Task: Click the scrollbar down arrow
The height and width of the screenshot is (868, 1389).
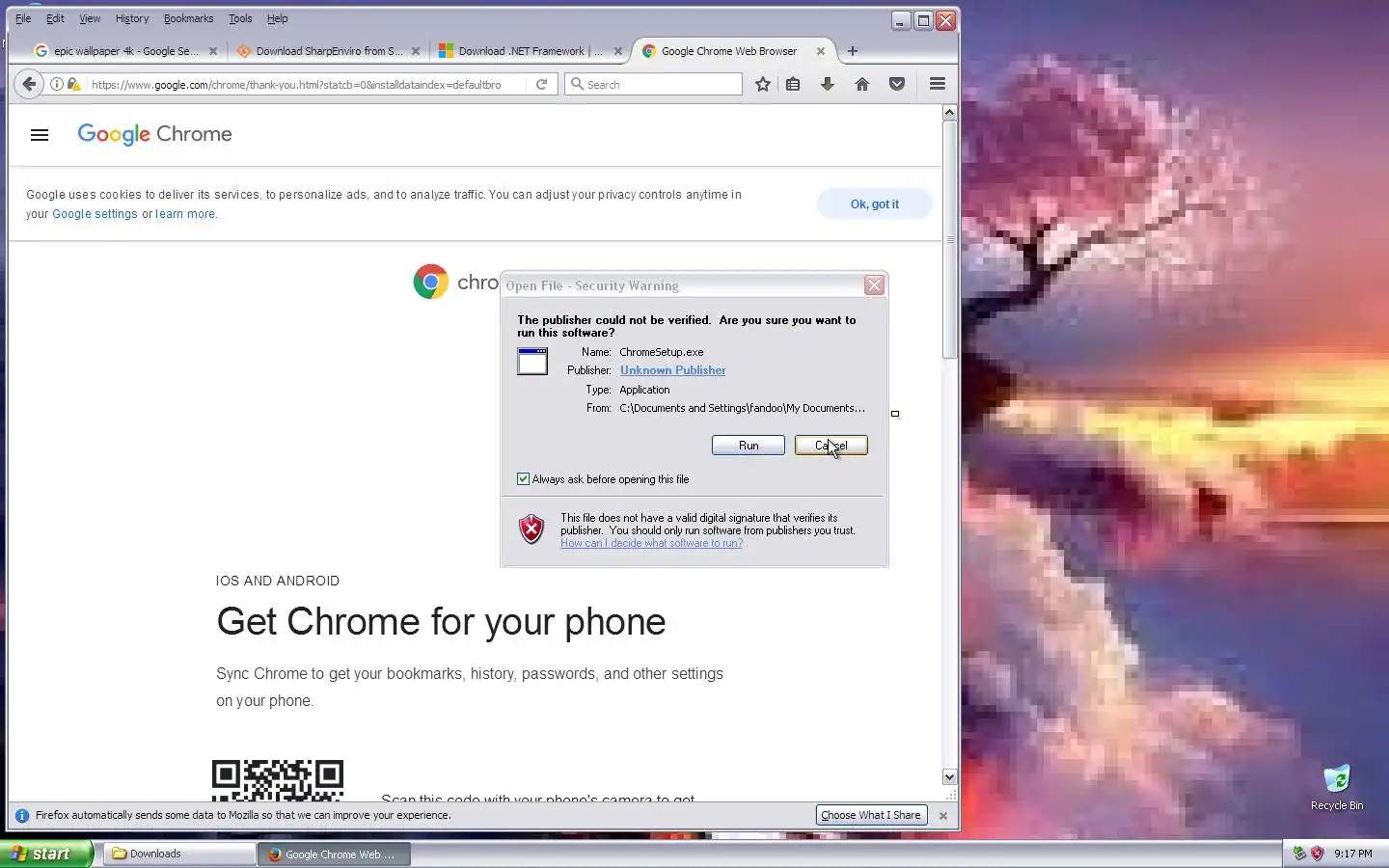Action: [949, 777]
